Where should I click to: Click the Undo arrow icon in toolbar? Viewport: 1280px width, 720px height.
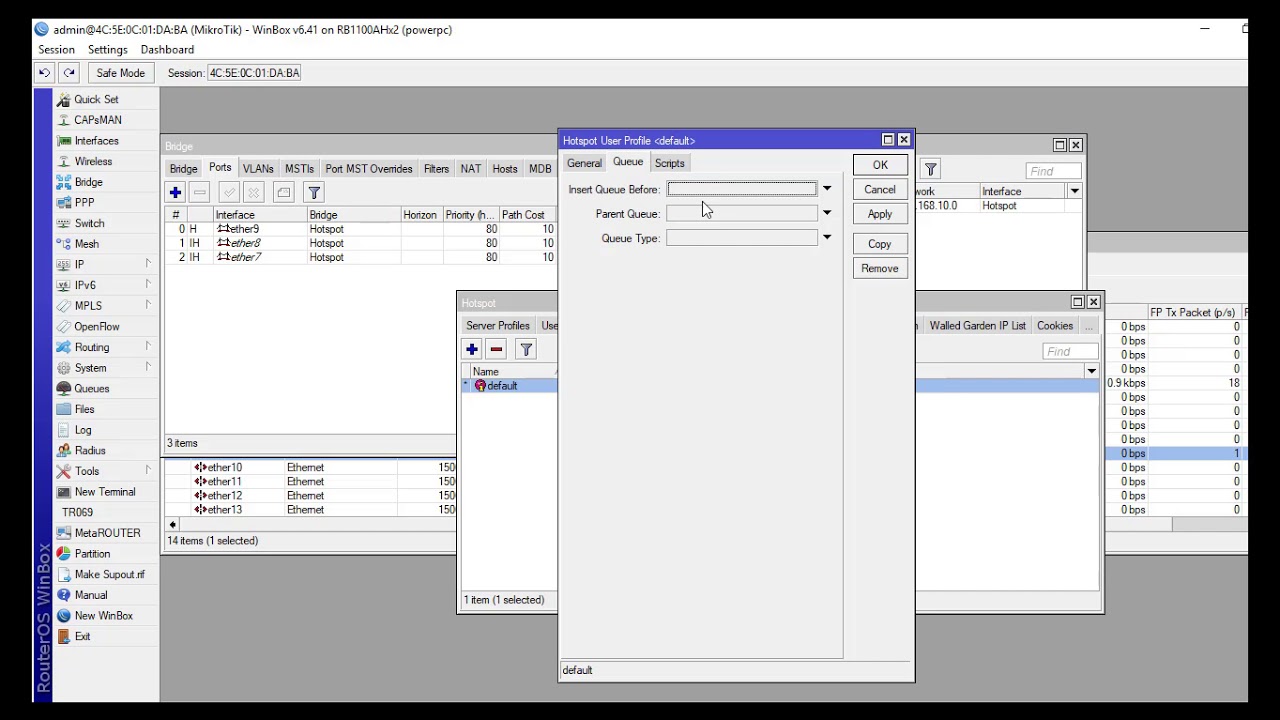coord(44,73)
